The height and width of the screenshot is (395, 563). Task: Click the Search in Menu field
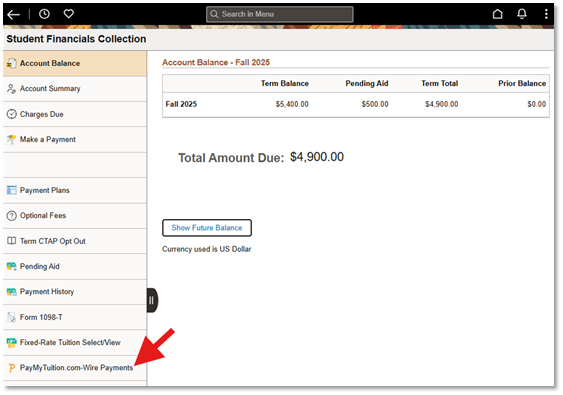[280, 14]
